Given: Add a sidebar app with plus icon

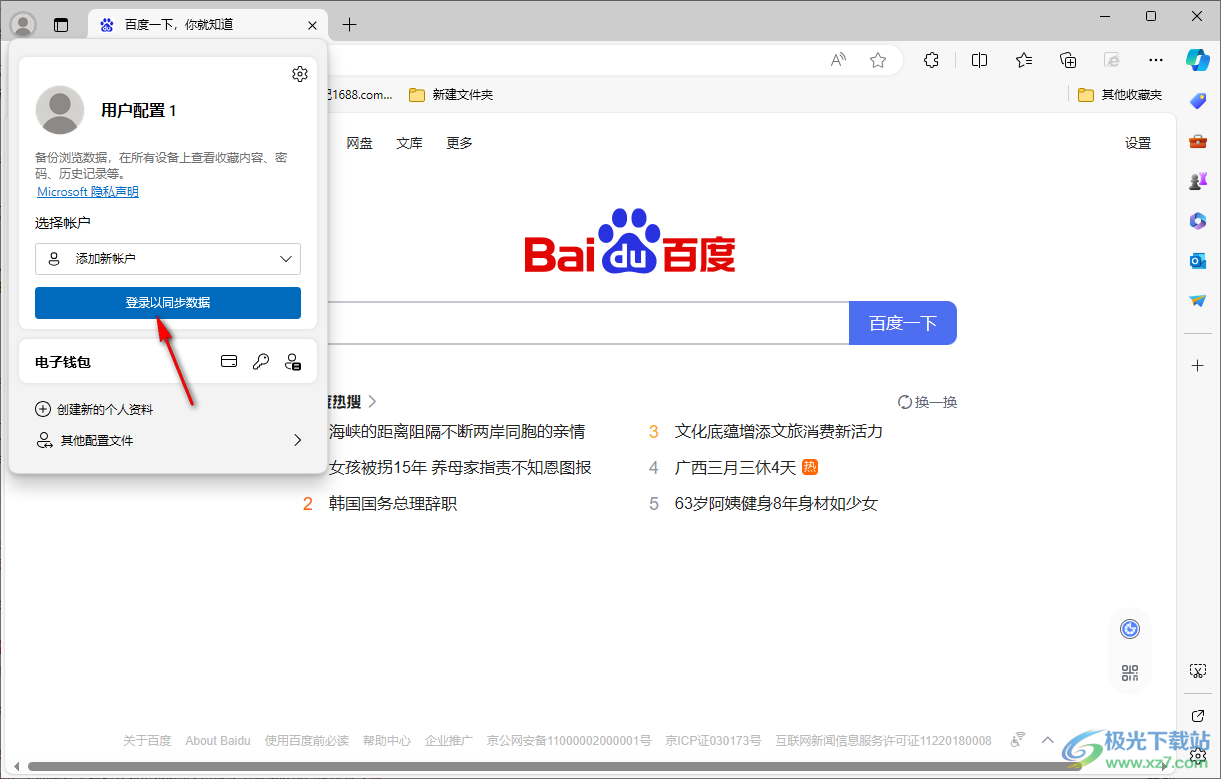Looking at the screenshot, I should 1198,366.
